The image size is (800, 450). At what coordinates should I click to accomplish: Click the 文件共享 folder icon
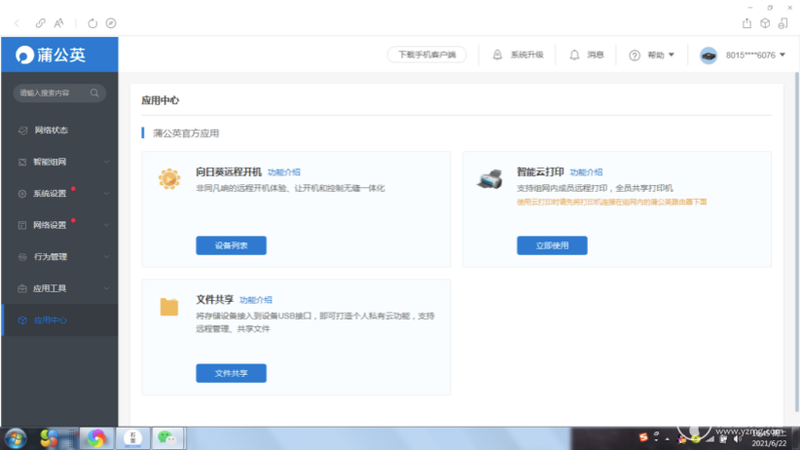tap(169, 307)
